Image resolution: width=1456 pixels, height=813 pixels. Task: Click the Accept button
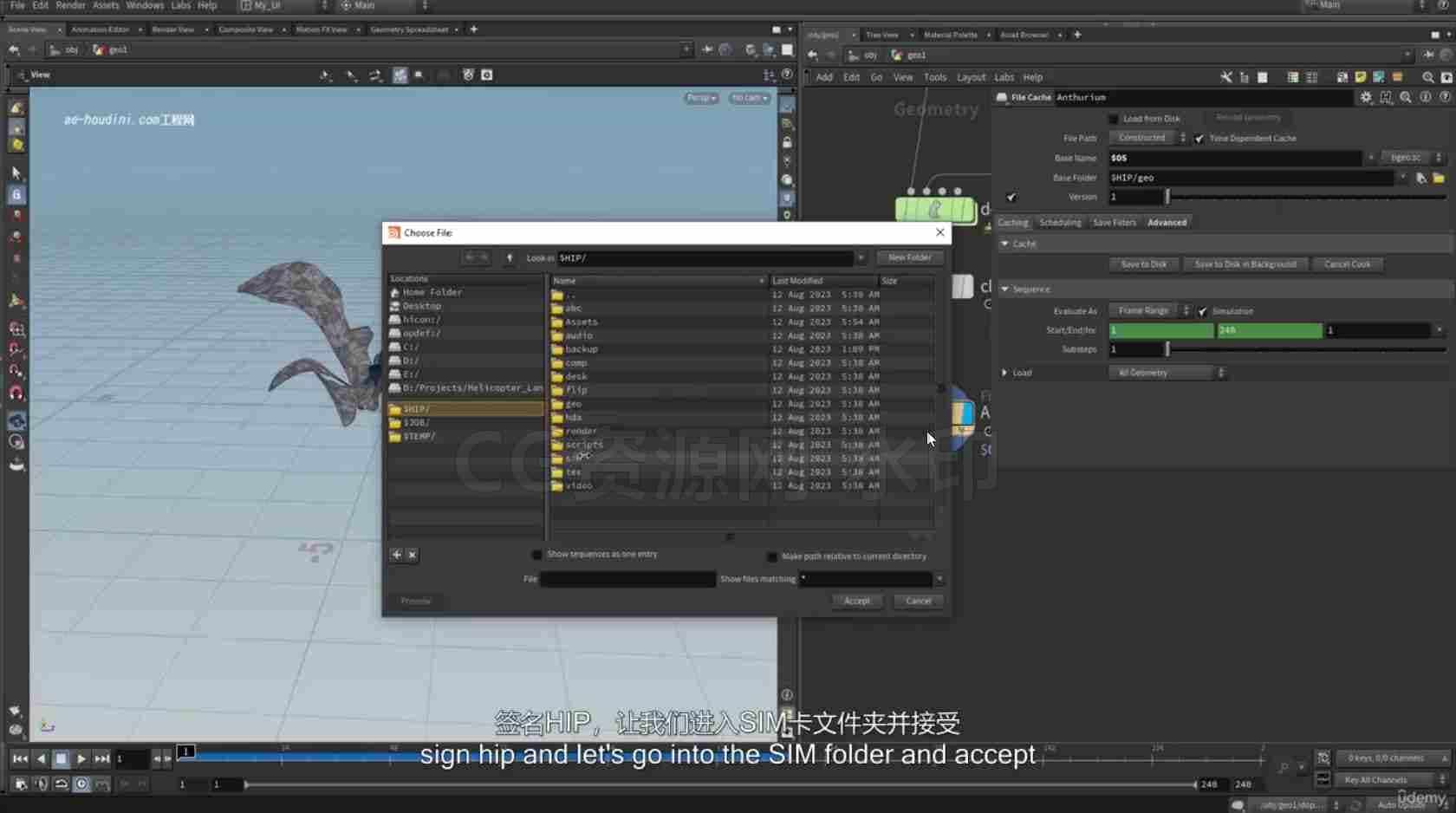click(x=856, y=602)
